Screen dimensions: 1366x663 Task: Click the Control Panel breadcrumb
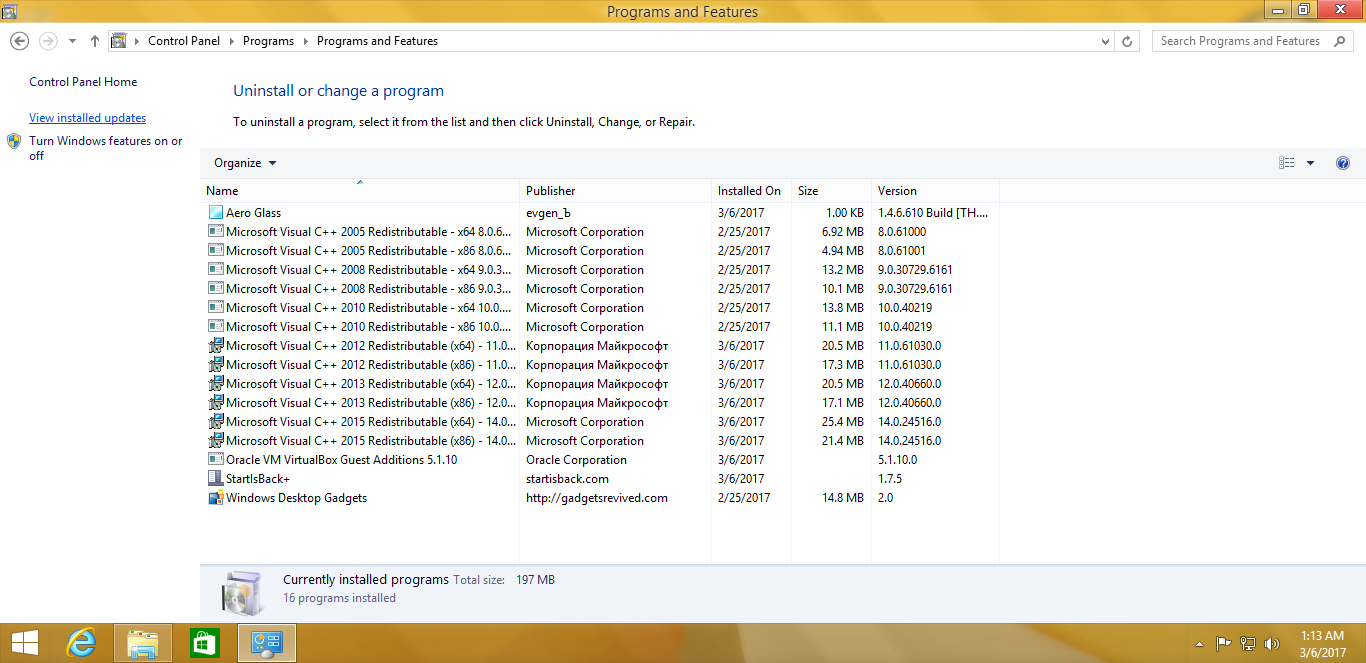tap(185, 41)
